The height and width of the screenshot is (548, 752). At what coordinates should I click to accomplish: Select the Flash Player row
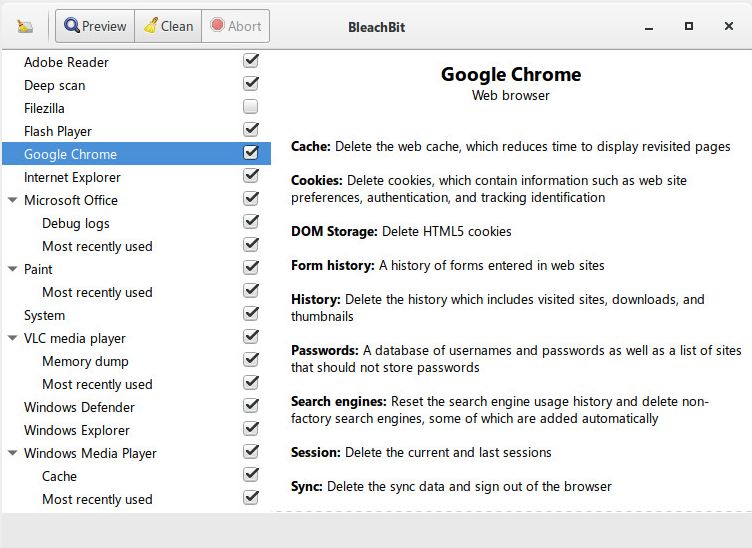point(136,131)
